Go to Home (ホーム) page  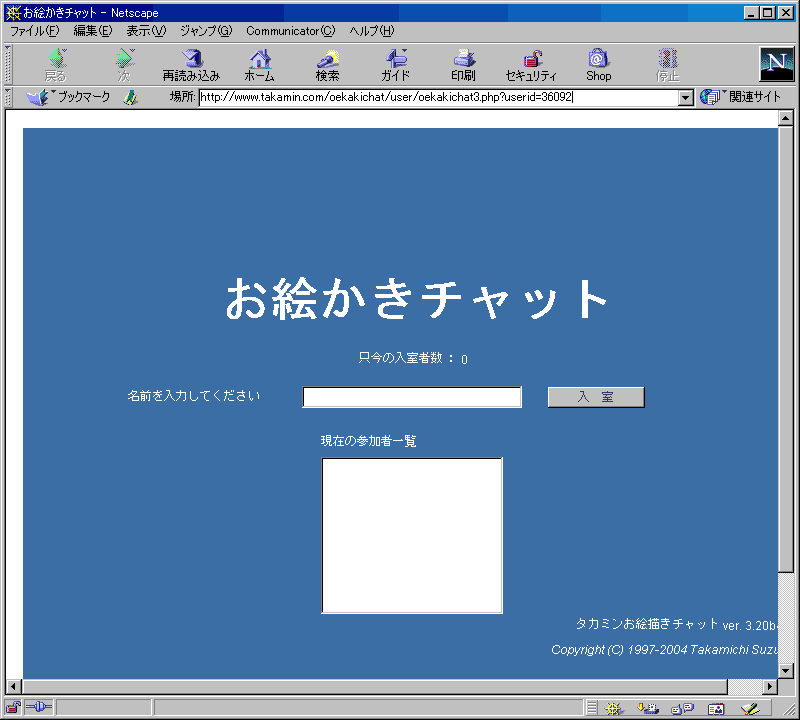pos(259,65)
